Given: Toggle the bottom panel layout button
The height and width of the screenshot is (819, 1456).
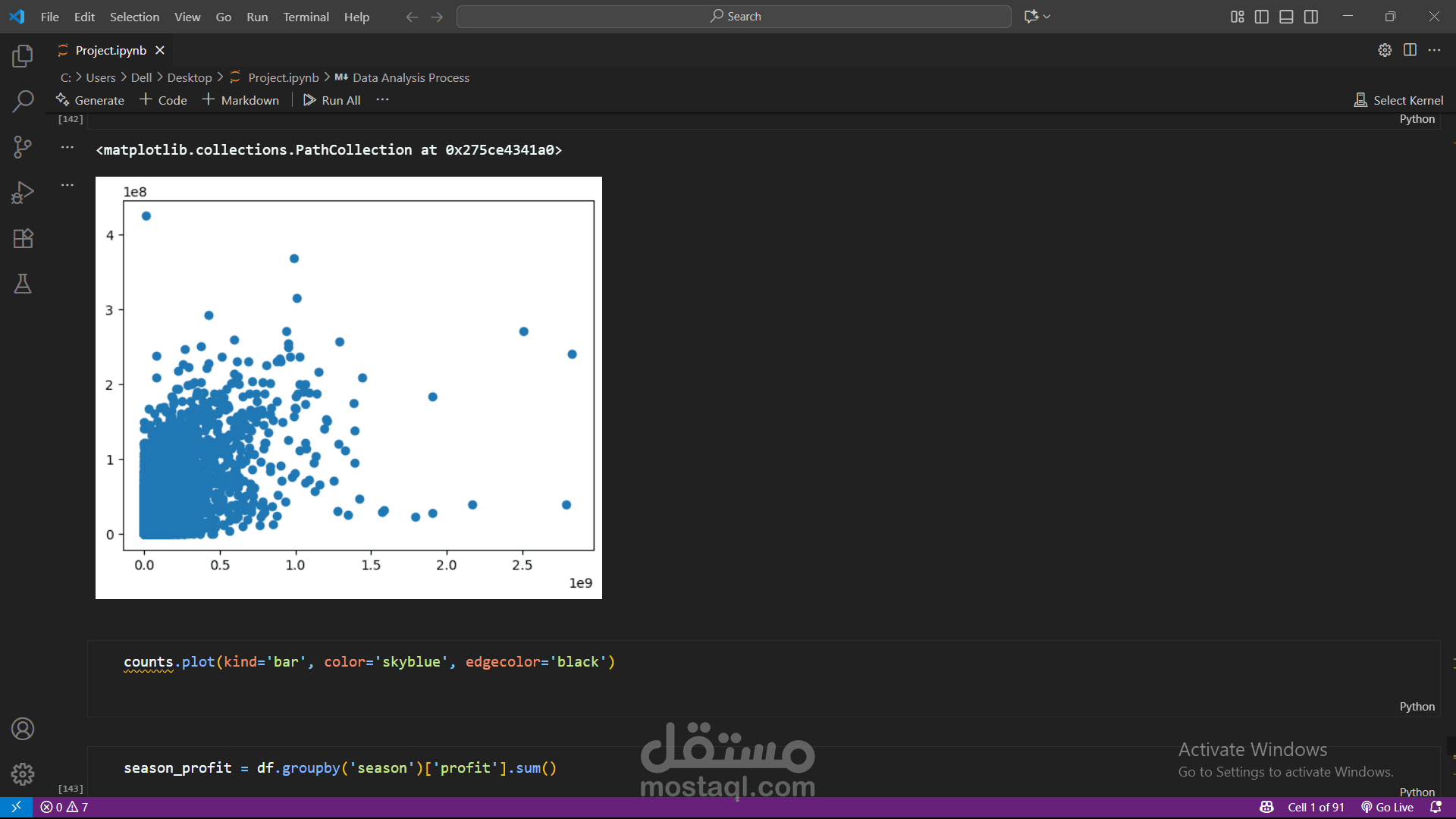Looking at the screenshot, I should 1286,17.
